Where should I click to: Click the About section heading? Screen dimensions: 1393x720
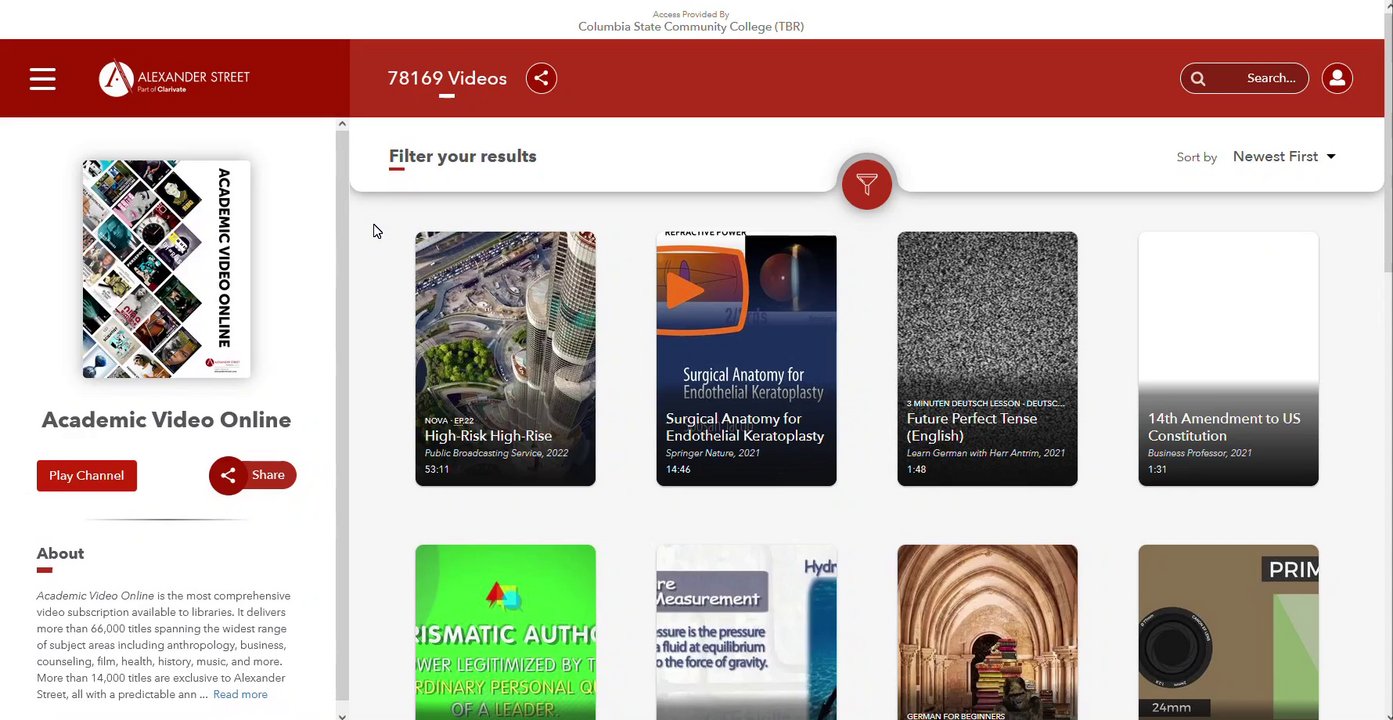pyautogui.click(x=60, y=554)
